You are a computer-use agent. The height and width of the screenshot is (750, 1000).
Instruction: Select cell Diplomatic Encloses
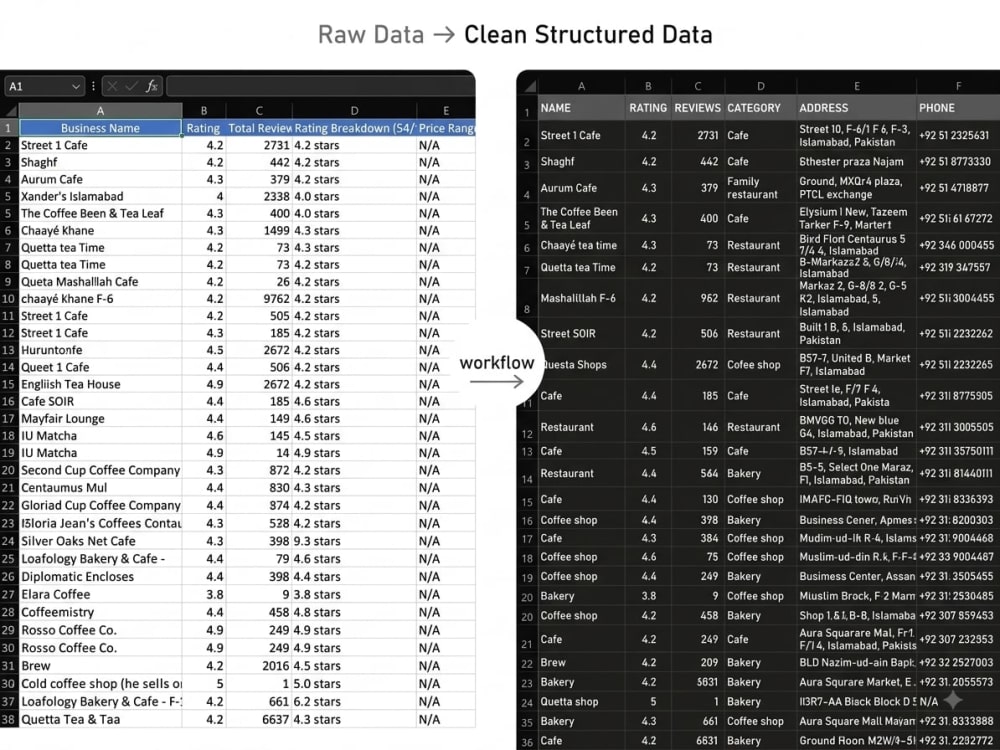[x=100, y=577]
